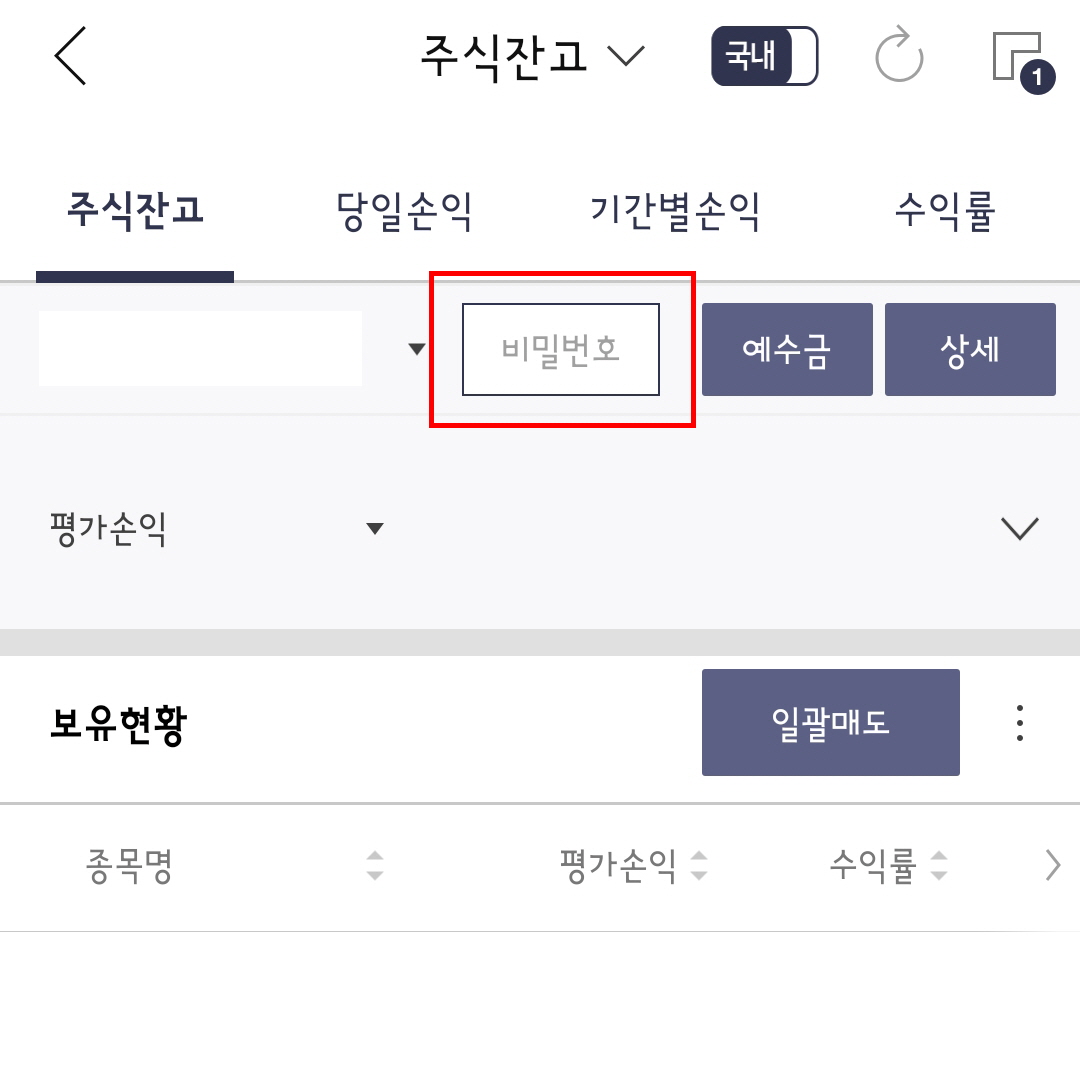This screenshot has width=1080, height=1080.
Task: Go back using the left arrow icon
Action: pyautogui.click(x=70, y=56)
